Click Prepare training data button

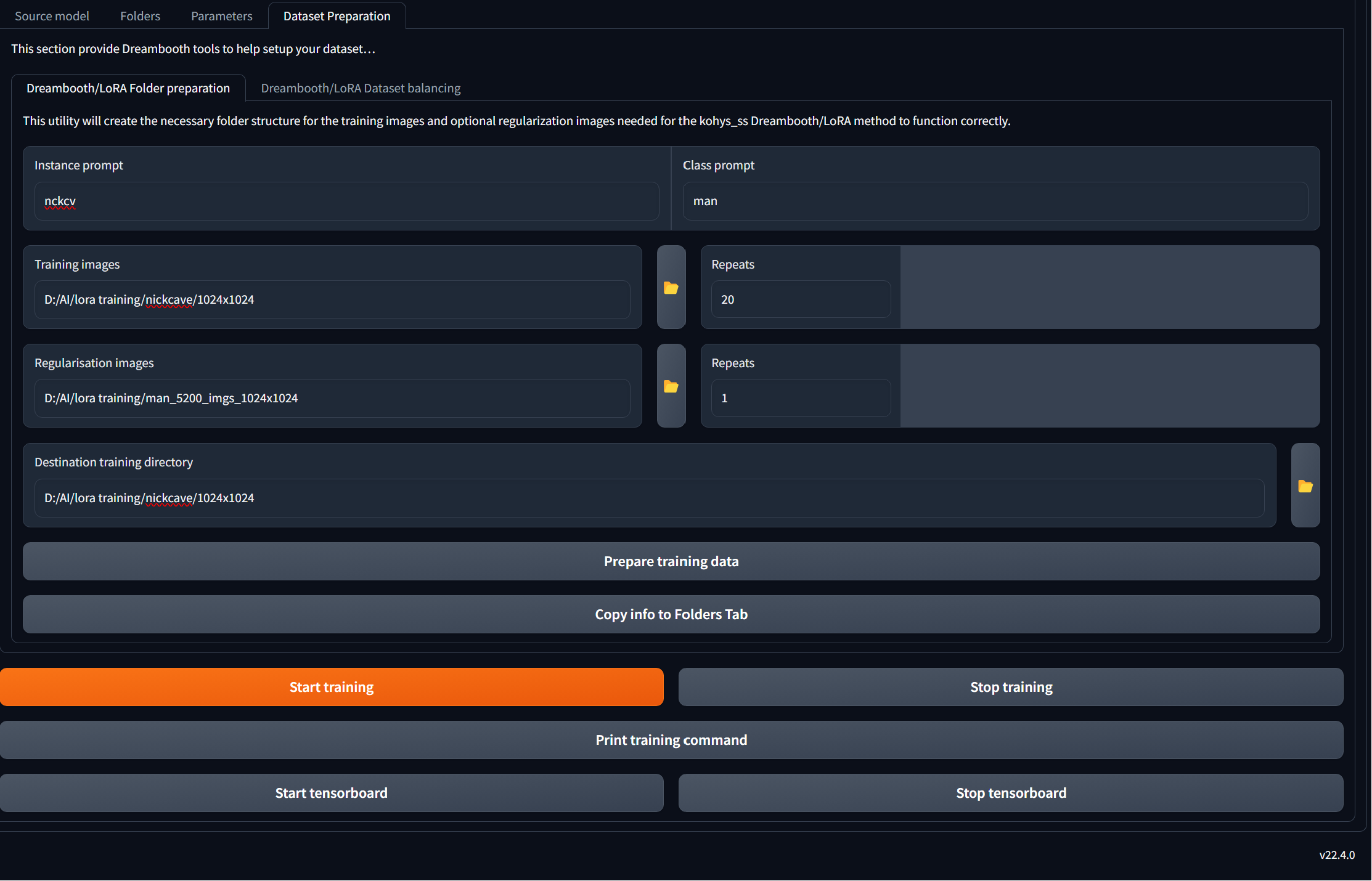click(x=671, y=561)
